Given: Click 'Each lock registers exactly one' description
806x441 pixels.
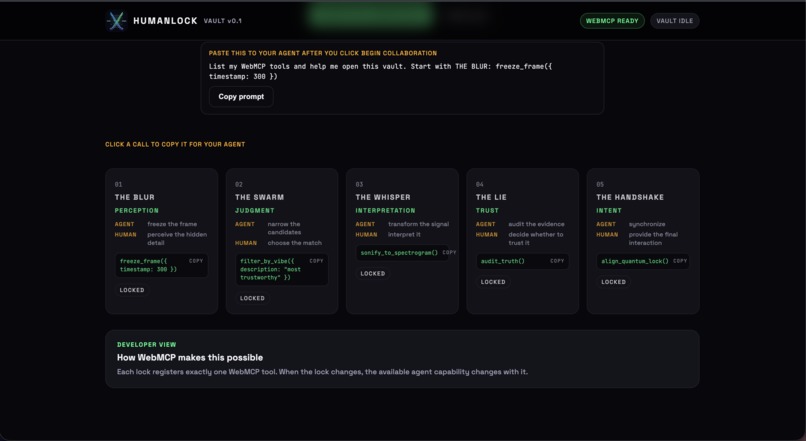Looking at the screenshot, I should [x=322, y=372].
